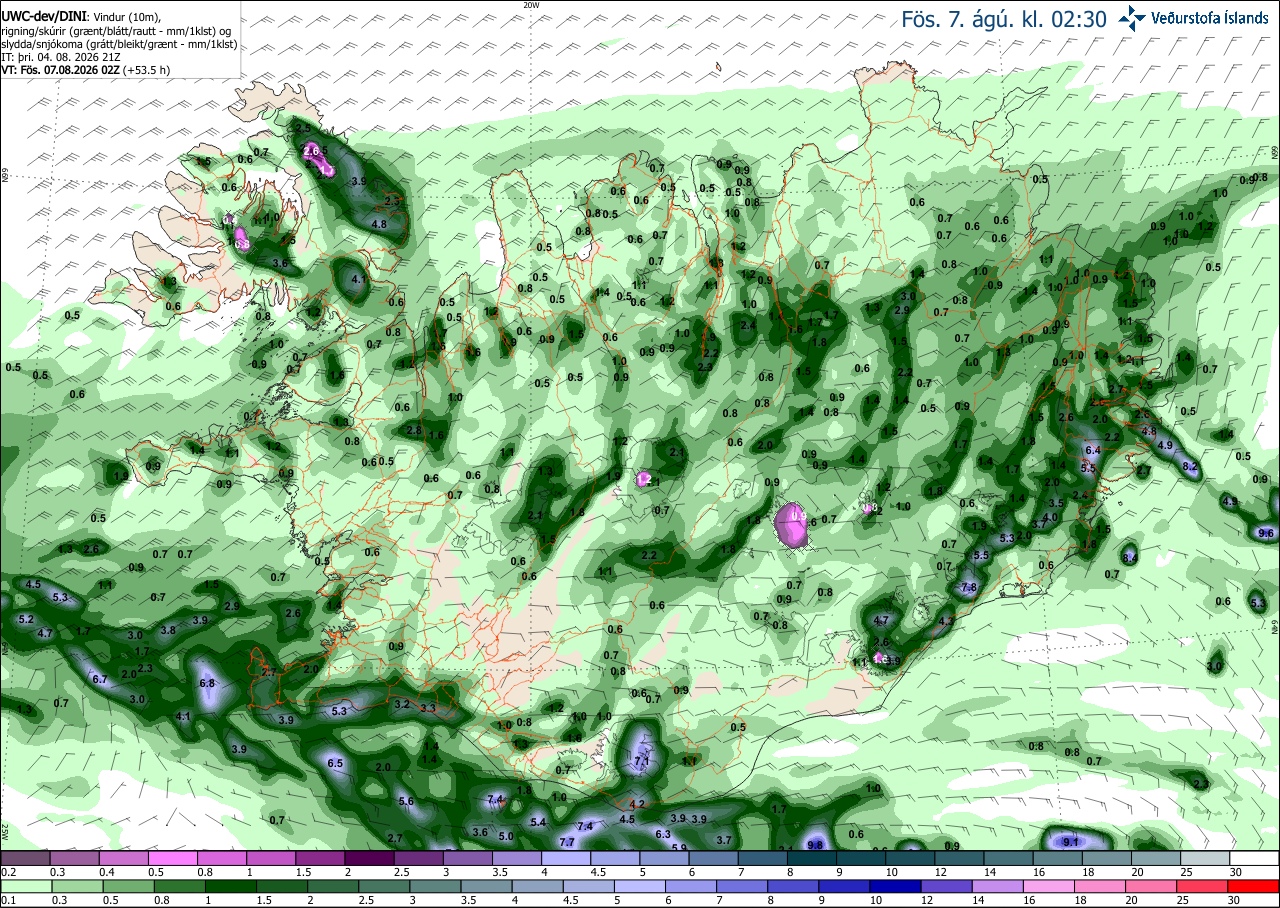Pick the bottom-row bright red swatch labeled 30
1280x908 pixels.
[x=1255, y=886]
